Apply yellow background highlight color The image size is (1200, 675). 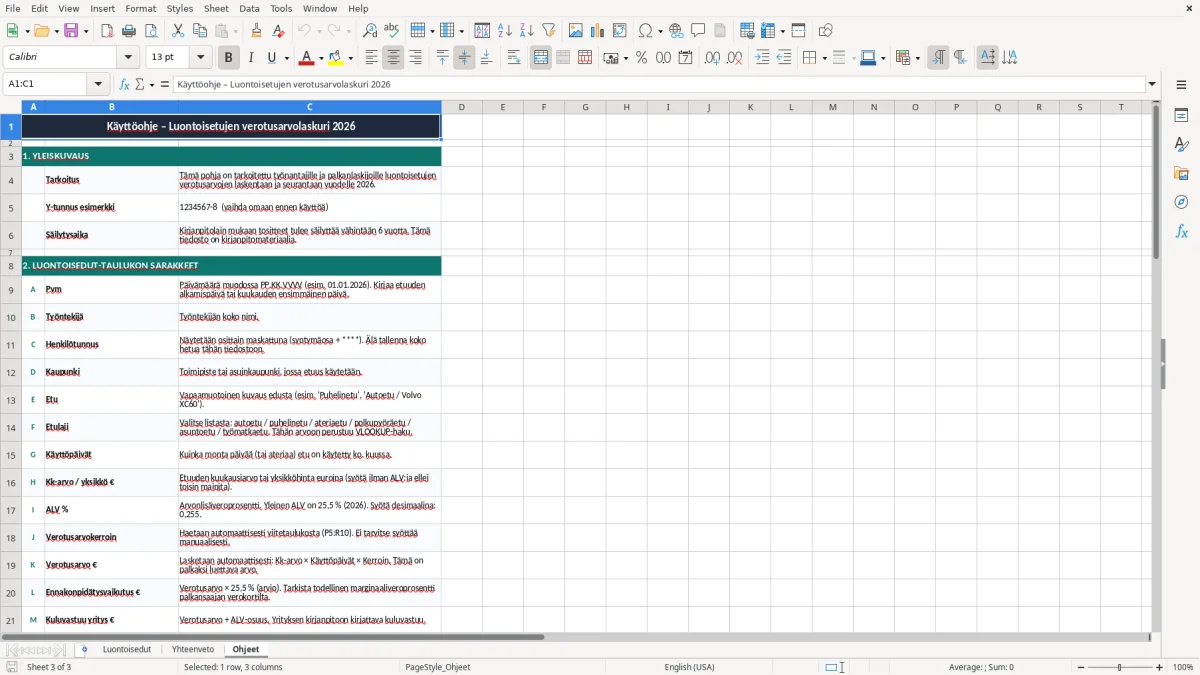click(336, 58)
